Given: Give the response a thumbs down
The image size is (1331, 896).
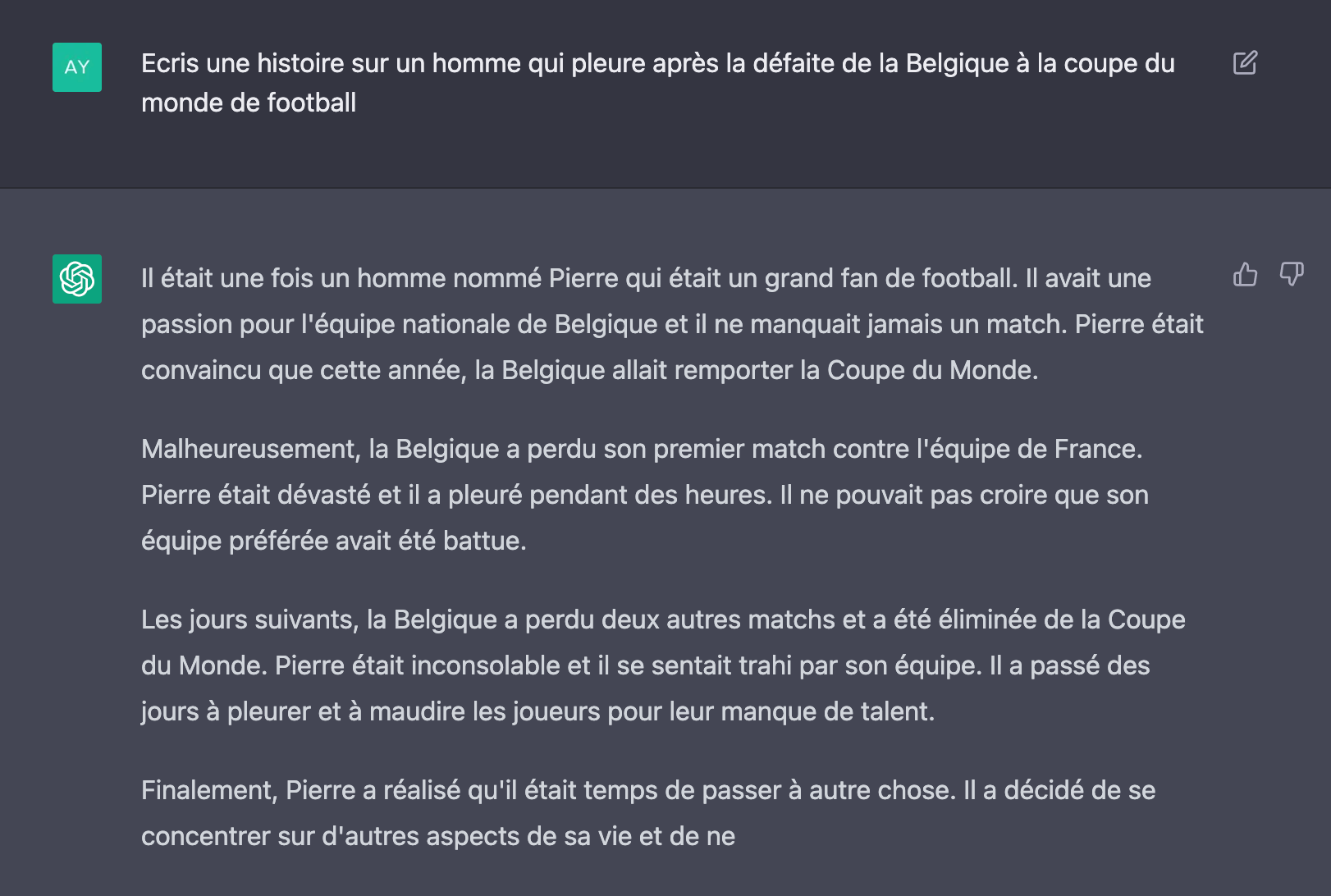Looking at the screenshot, I should click(x=1292, y=274).
